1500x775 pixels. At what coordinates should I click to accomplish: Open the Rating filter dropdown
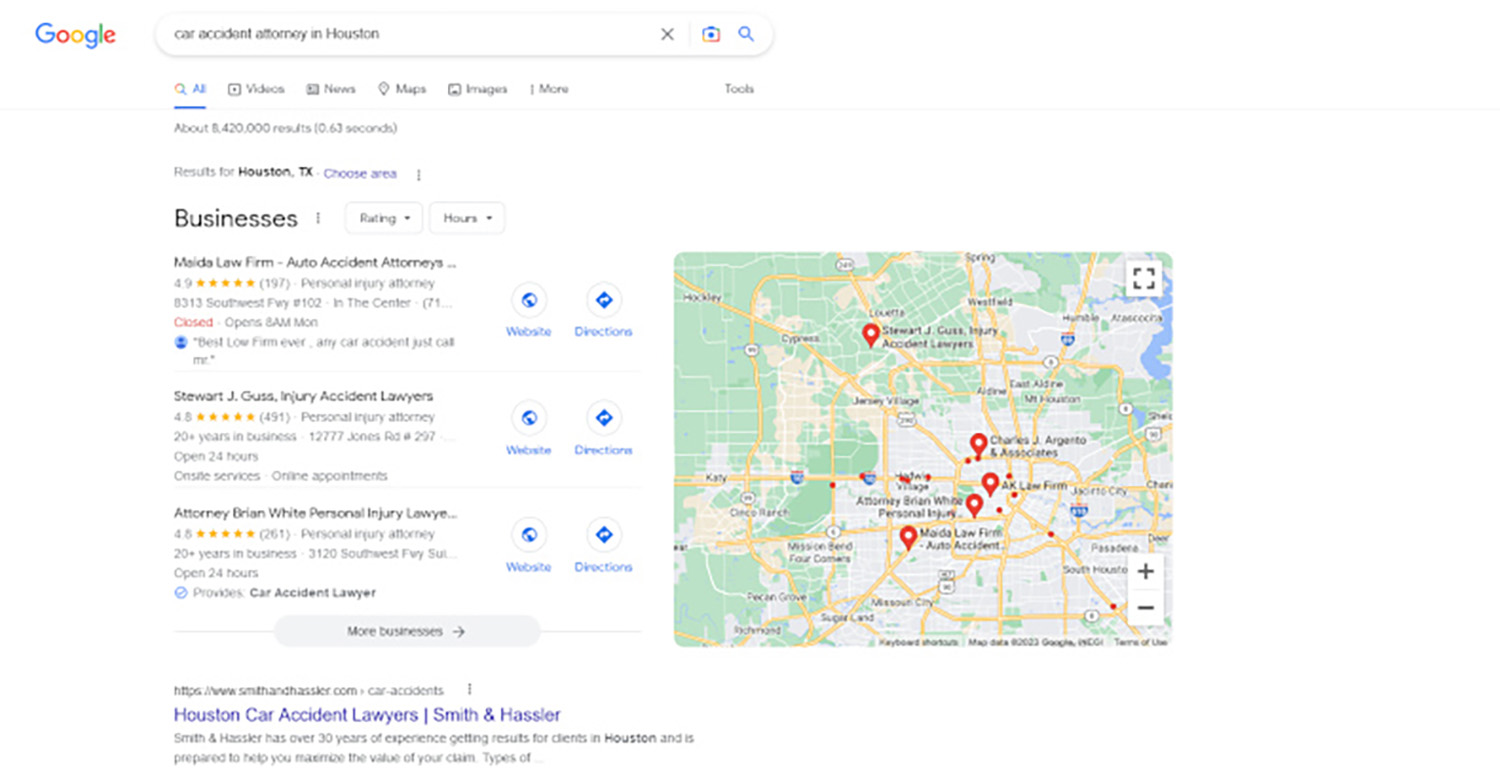click(x=384, y=218)
